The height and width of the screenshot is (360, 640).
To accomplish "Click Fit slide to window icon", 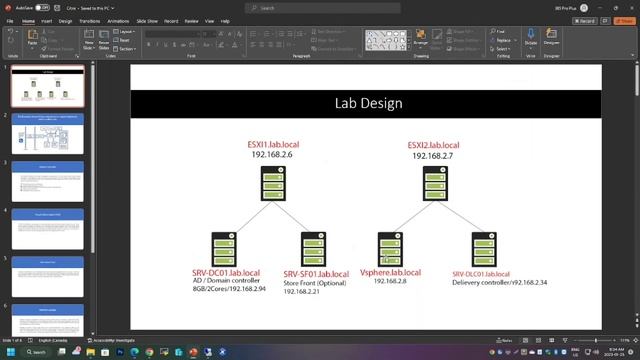I will coord(636,340).
